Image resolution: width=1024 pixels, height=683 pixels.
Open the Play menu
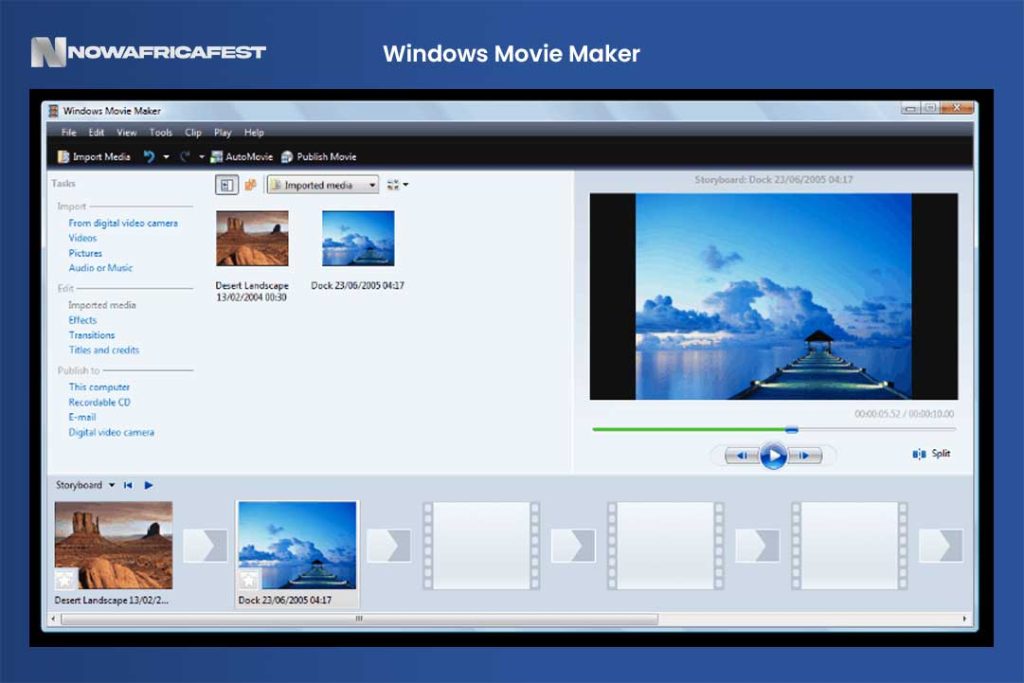[x=223, y=133]
